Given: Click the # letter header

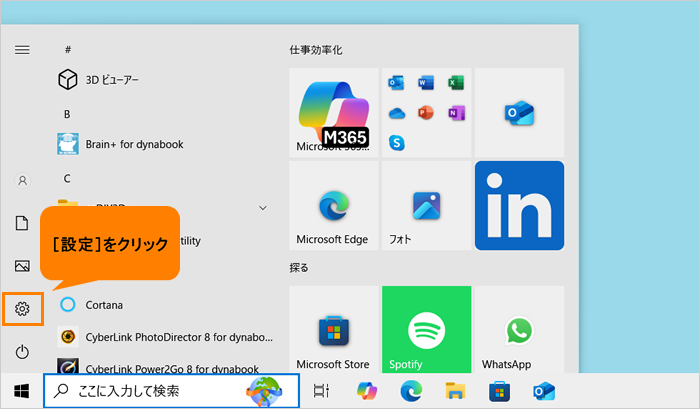Looking at the screenshot, I should 68,50.
